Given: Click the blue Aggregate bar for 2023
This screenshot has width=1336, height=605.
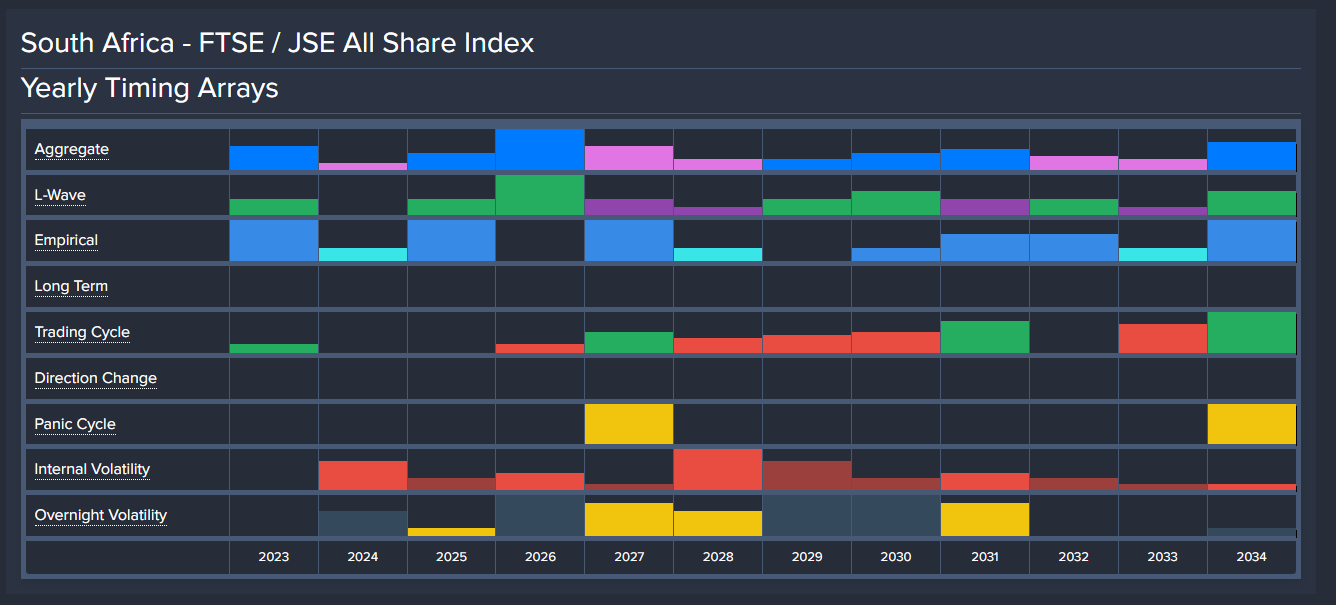Looking at the screenshot, I should (x=274, y=158).
